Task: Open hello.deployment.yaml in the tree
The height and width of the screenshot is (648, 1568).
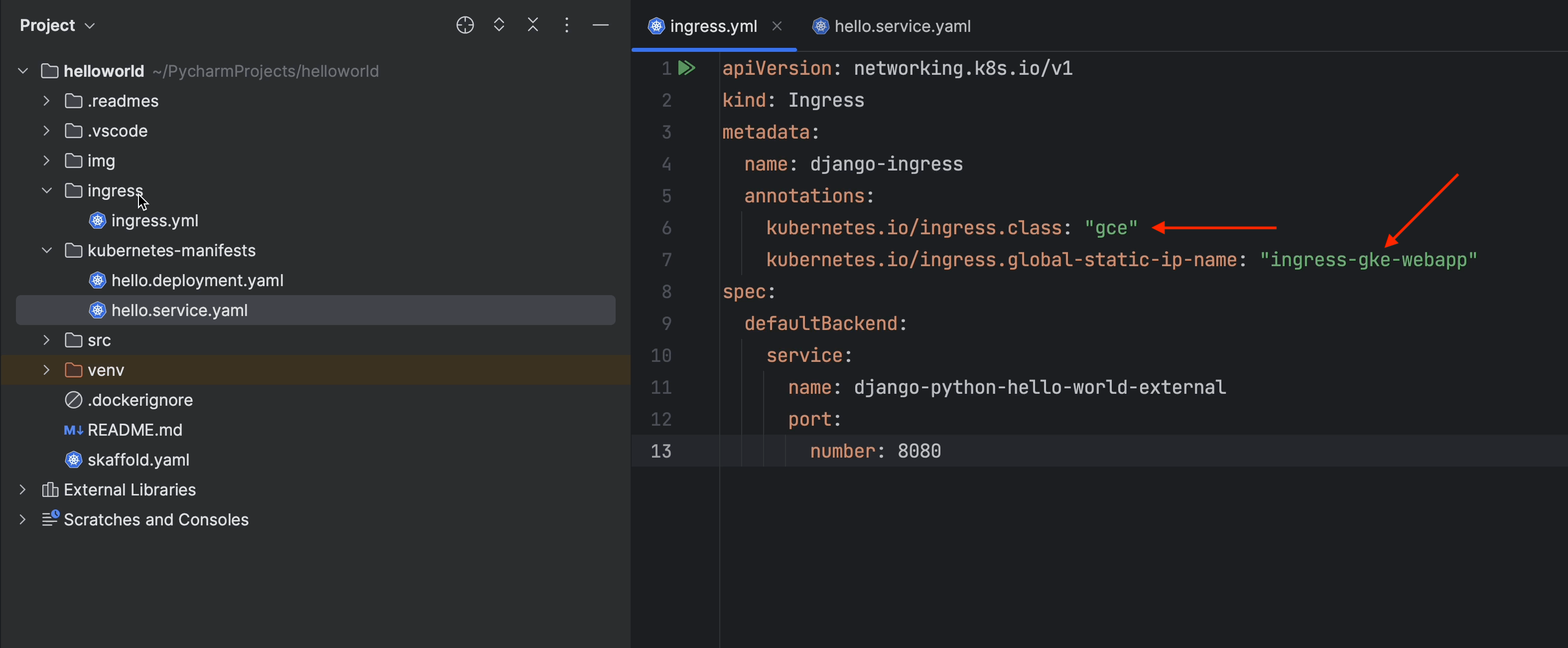Action: pos(197,280)
